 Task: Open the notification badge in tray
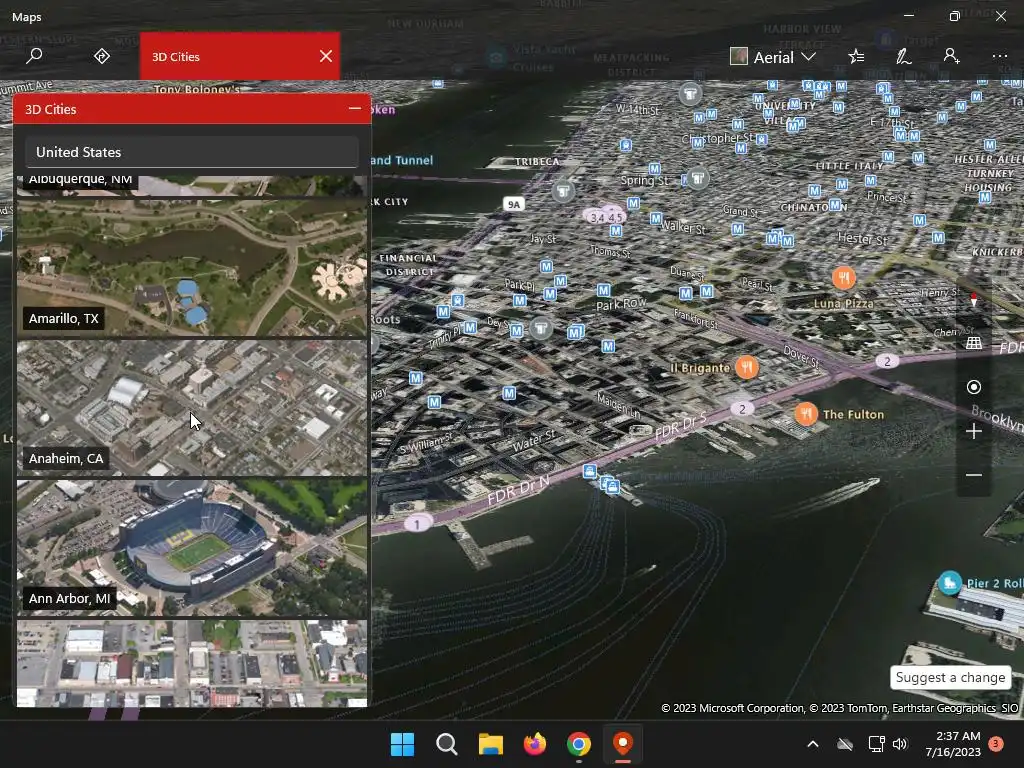[996, 744]
